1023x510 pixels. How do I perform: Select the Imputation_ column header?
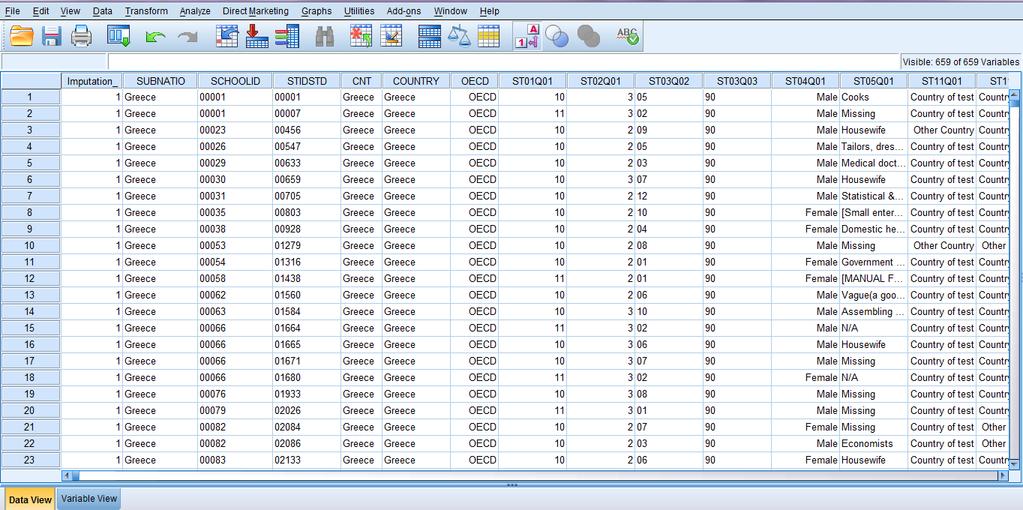coord(92,81)
